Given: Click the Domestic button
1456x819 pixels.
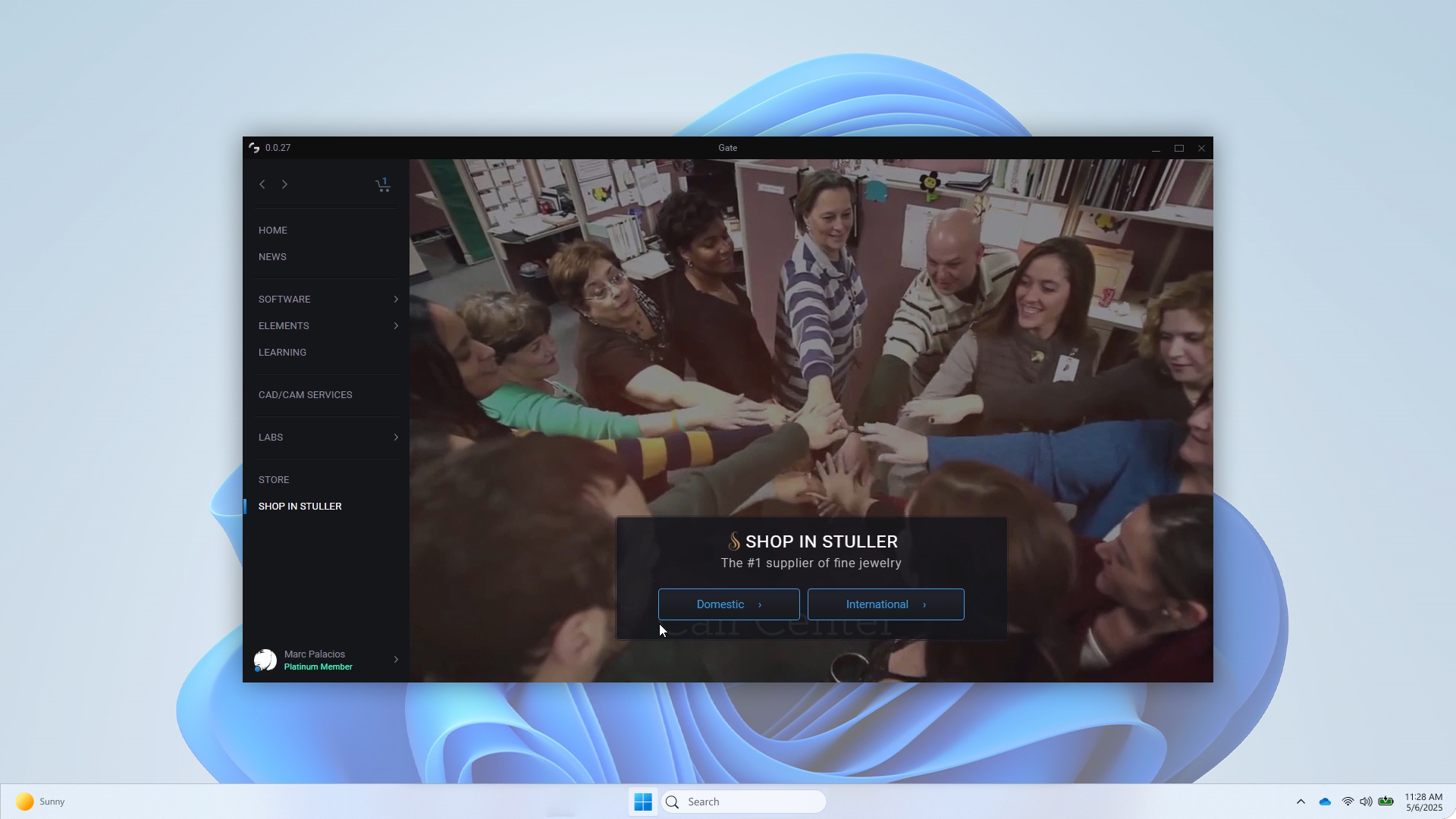Looking at the screenshot, I should click(x=729, y=604).
